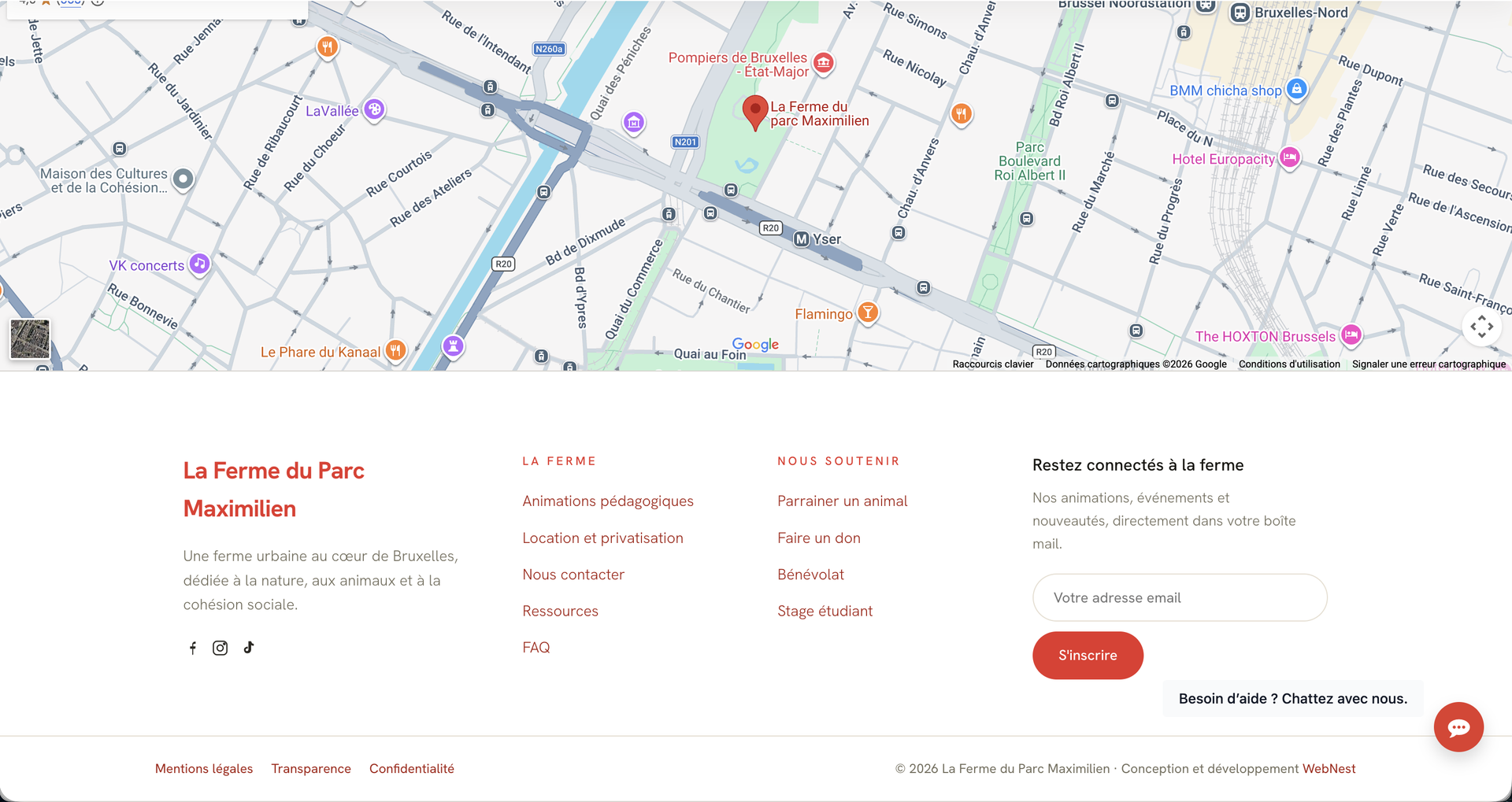1512x802 pixels.
Task: Open Parrainer un animal link
Action: click(x=843, y=501)
